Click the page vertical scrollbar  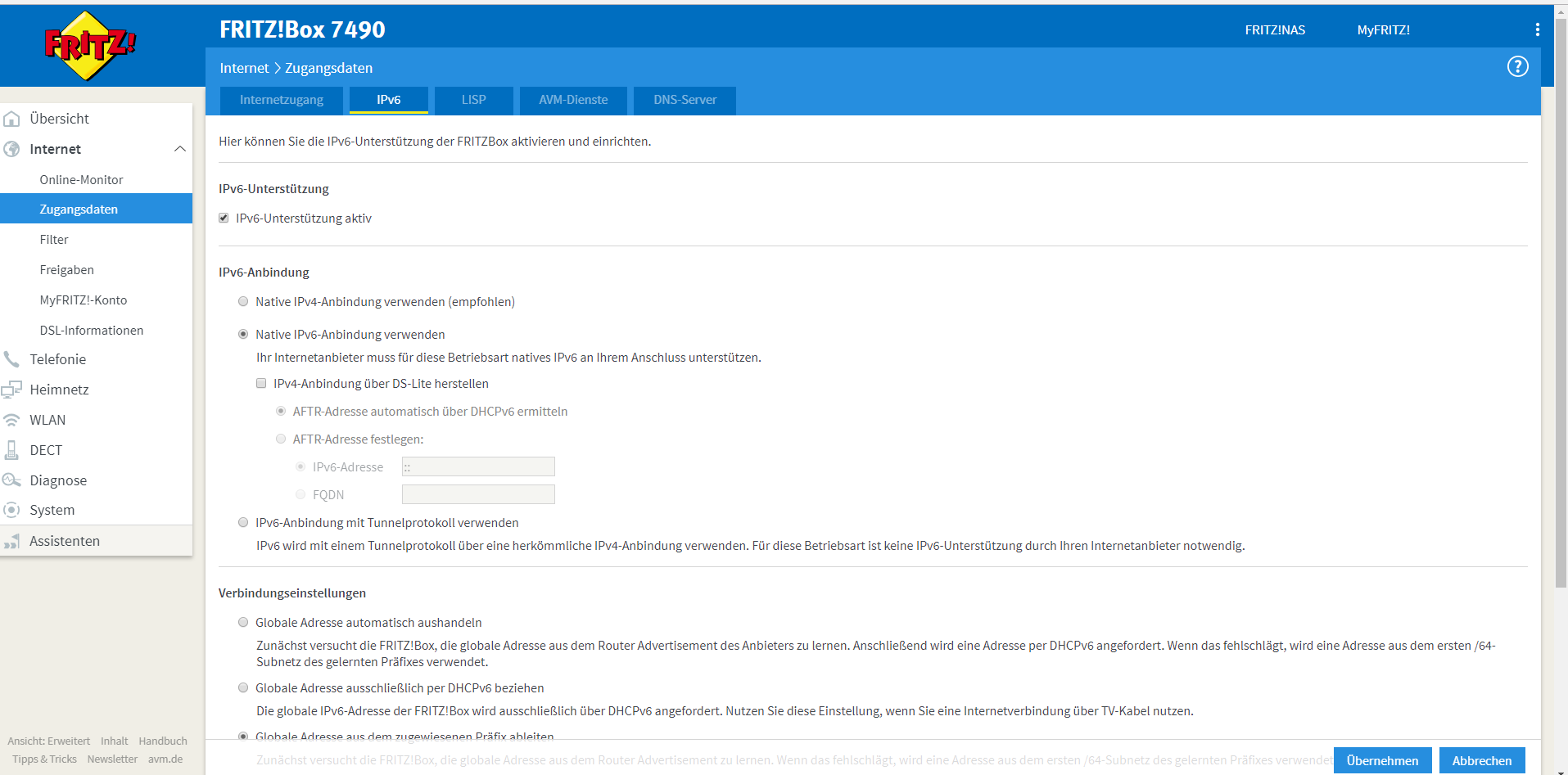coord(1561,303)
